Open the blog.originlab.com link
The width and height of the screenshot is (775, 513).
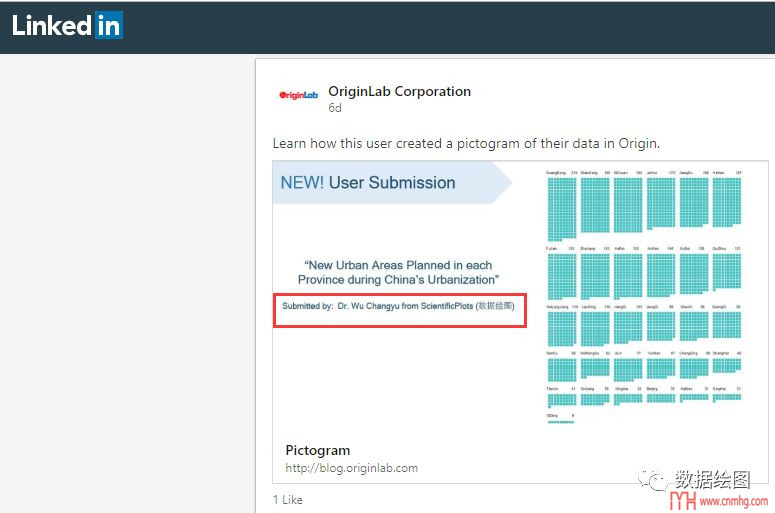(351, 467)
